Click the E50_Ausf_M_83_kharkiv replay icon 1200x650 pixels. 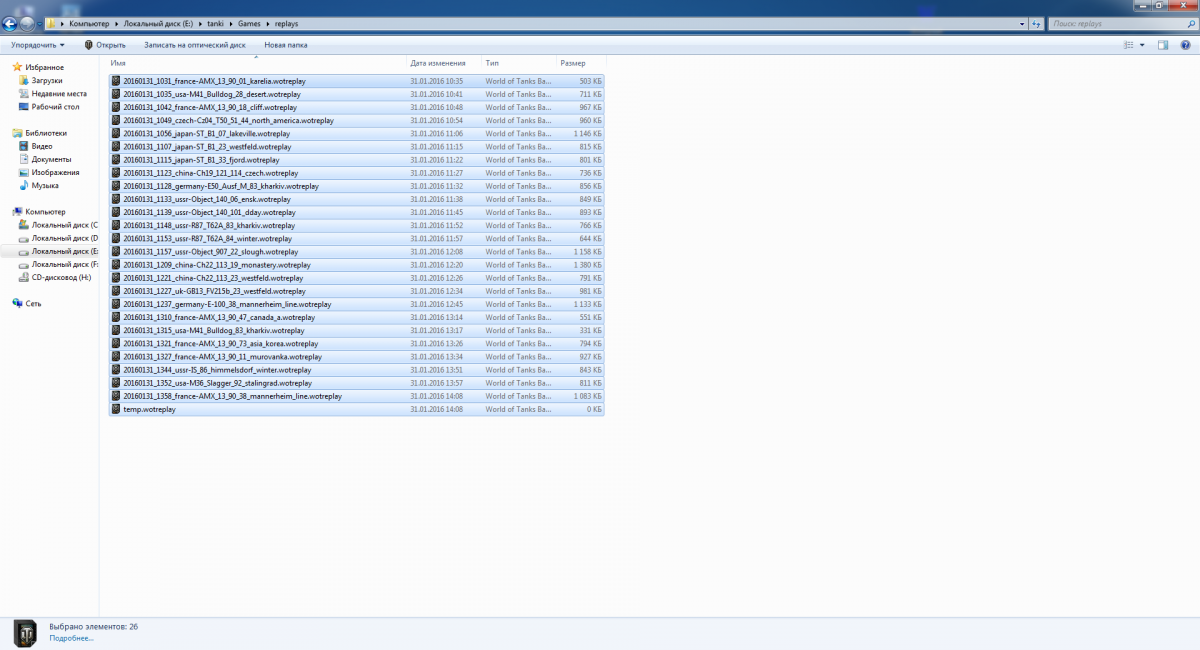(116, 186)
